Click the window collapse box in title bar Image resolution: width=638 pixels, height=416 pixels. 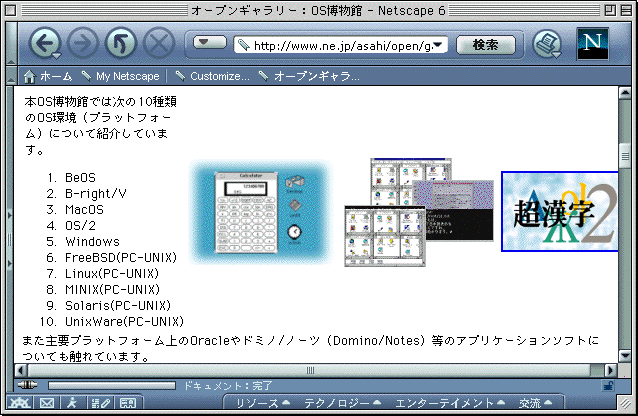point(626,10)
